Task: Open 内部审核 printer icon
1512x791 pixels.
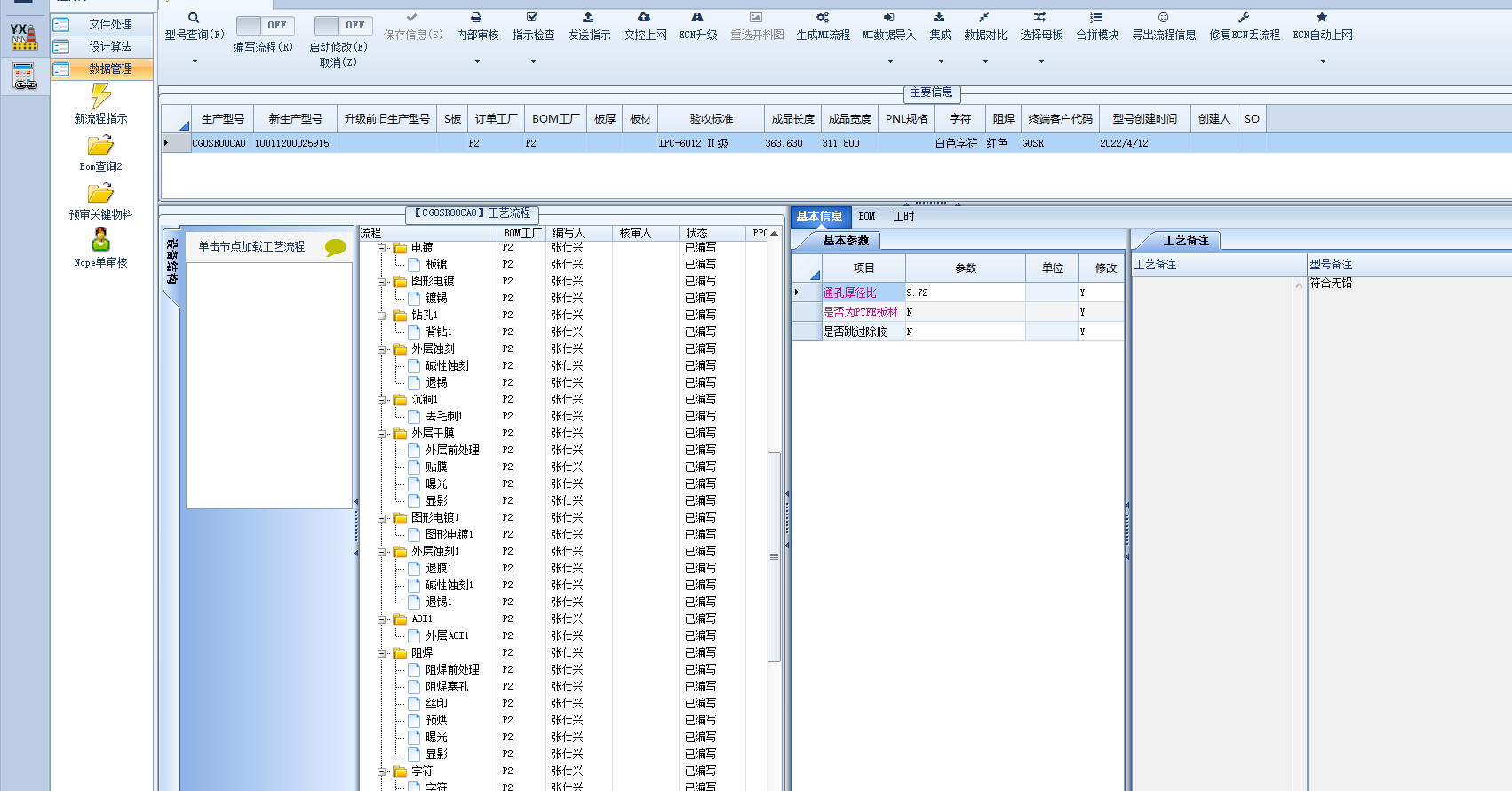Action: click(x=476, y=18)
